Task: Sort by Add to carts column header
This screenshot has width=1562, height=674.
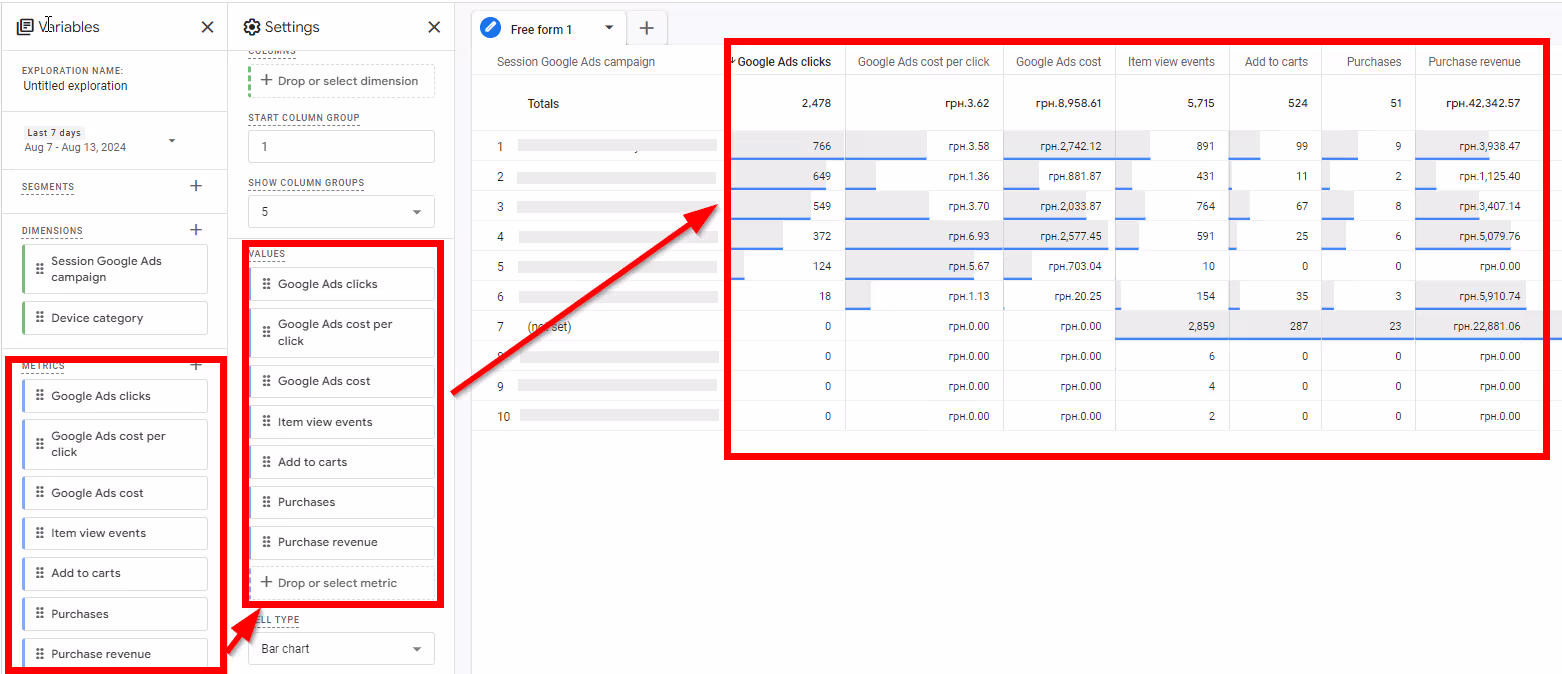Action: pos(1276,62)
